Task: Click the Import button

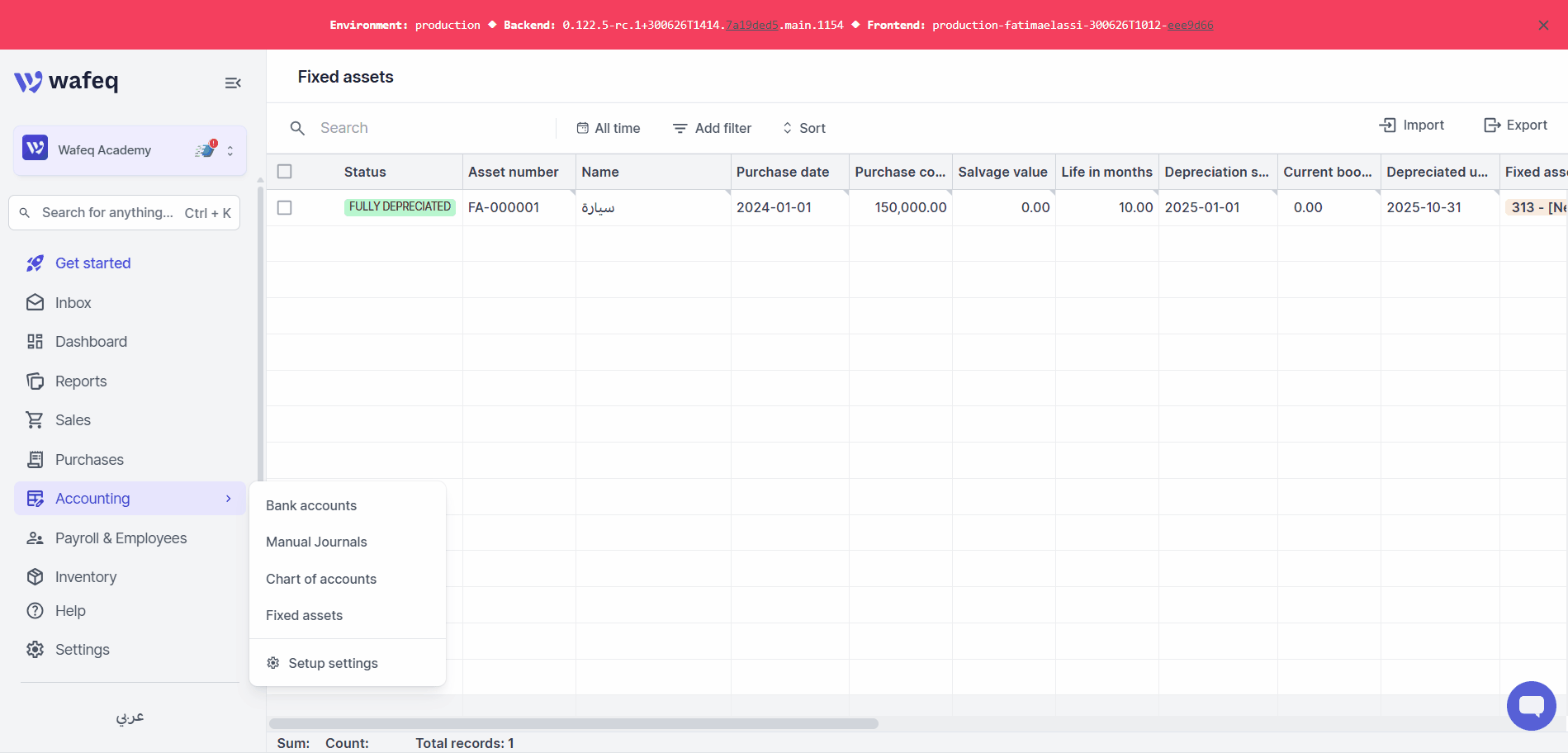Action: point(1412,125)
